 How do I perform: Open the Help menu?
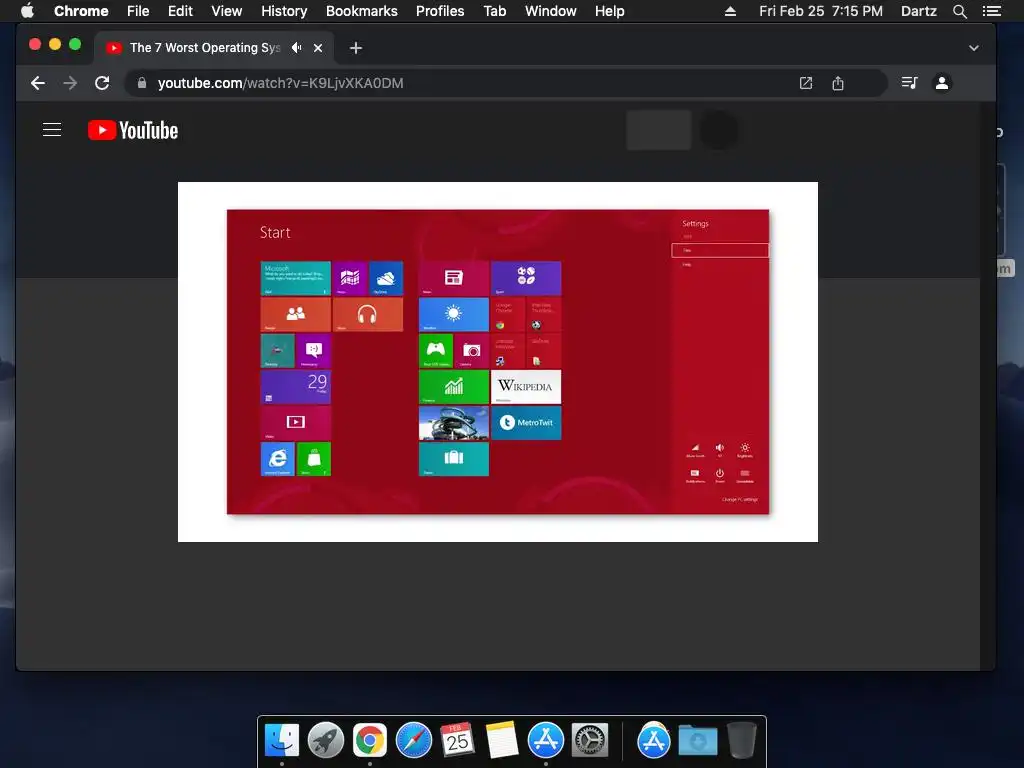pyautogui.click(x=609, y=11)
